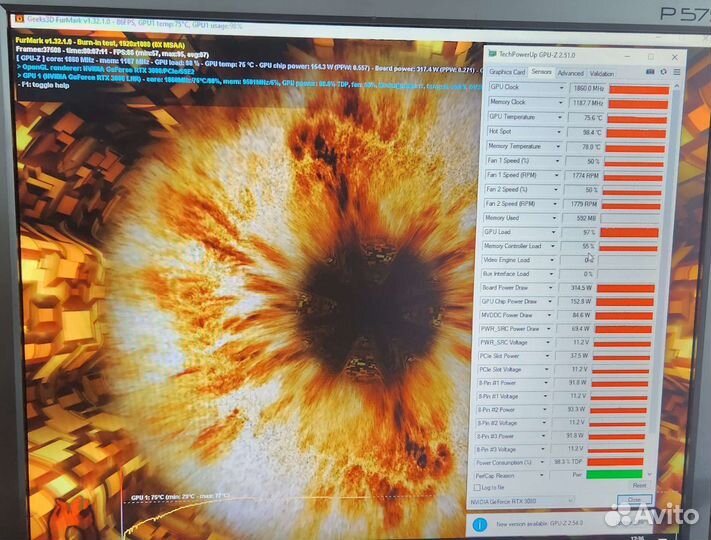
Task: Open the Memory Clock sensor dropdown
Action: point(560,103)
